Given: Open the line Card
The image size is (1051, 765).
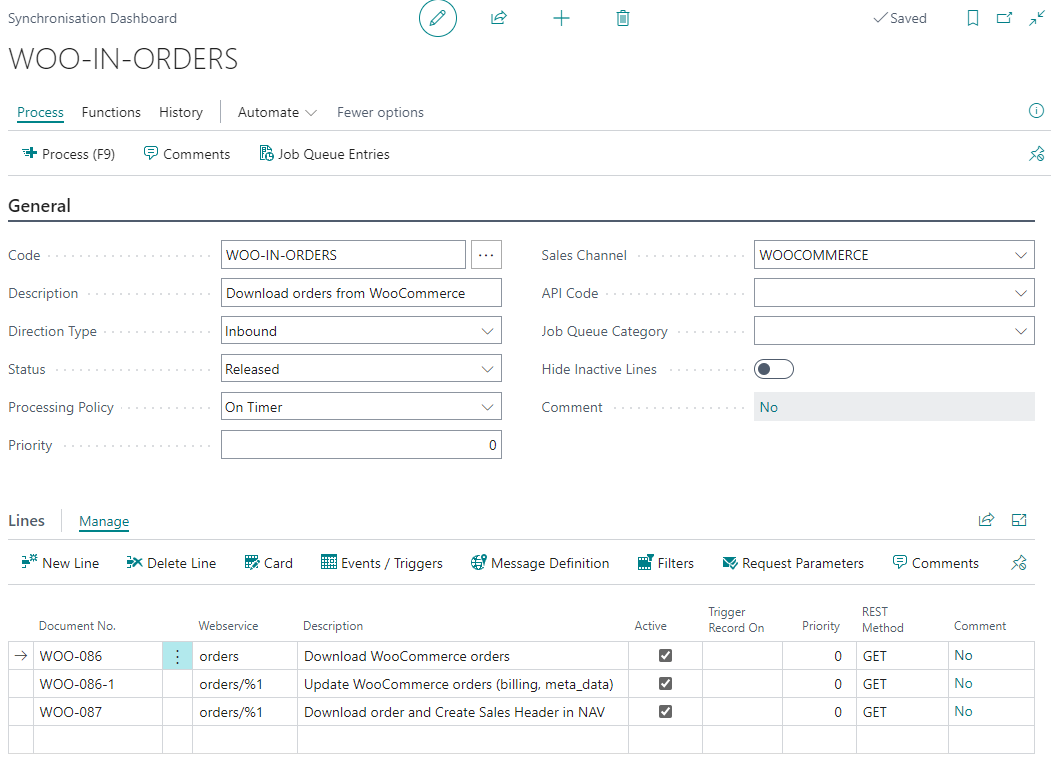Looking at the screenshot, I should [269, 563].
